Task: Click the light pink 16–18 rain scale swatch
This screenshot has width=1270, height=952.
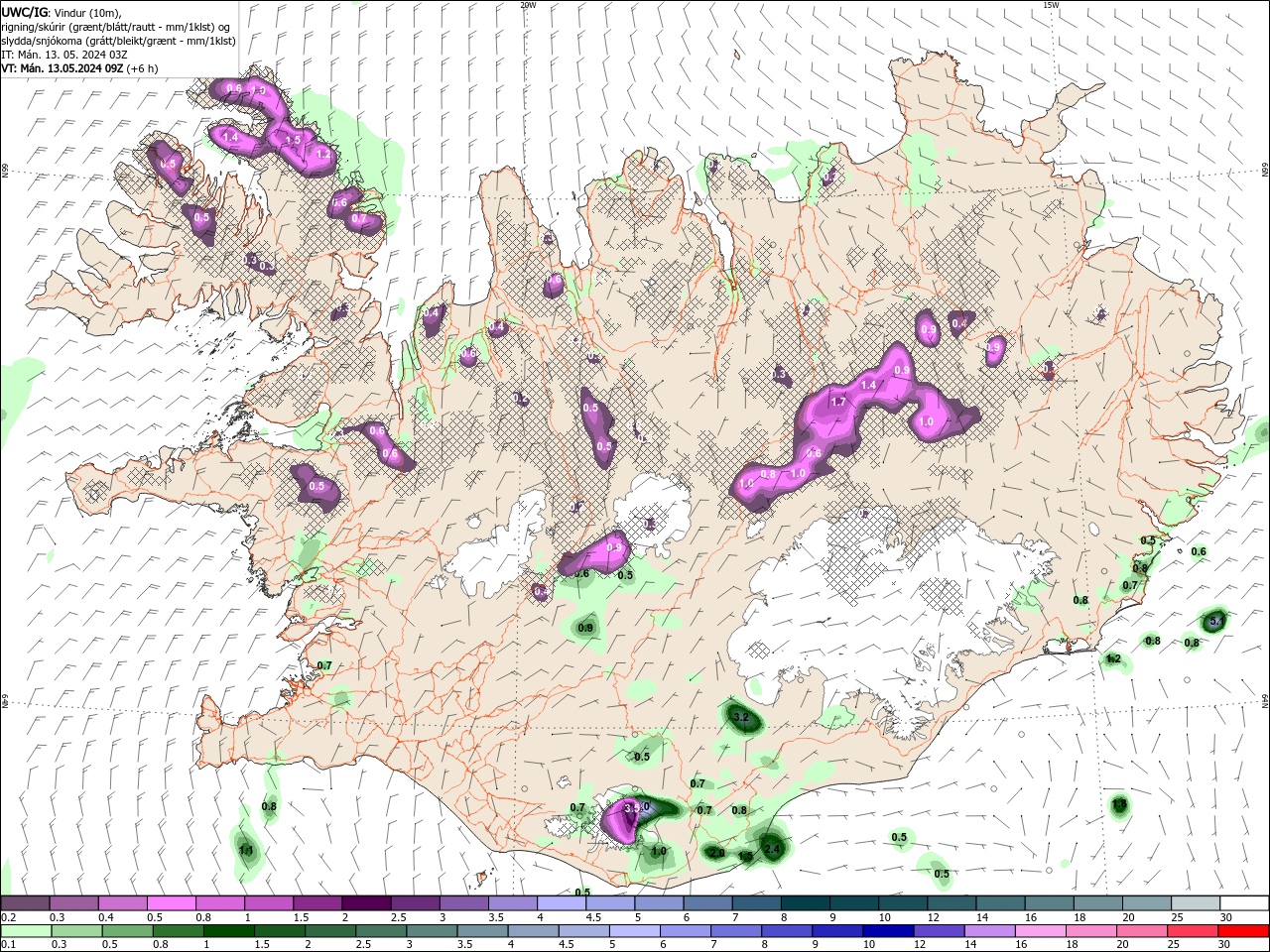Action: [x=1040, y=931]
